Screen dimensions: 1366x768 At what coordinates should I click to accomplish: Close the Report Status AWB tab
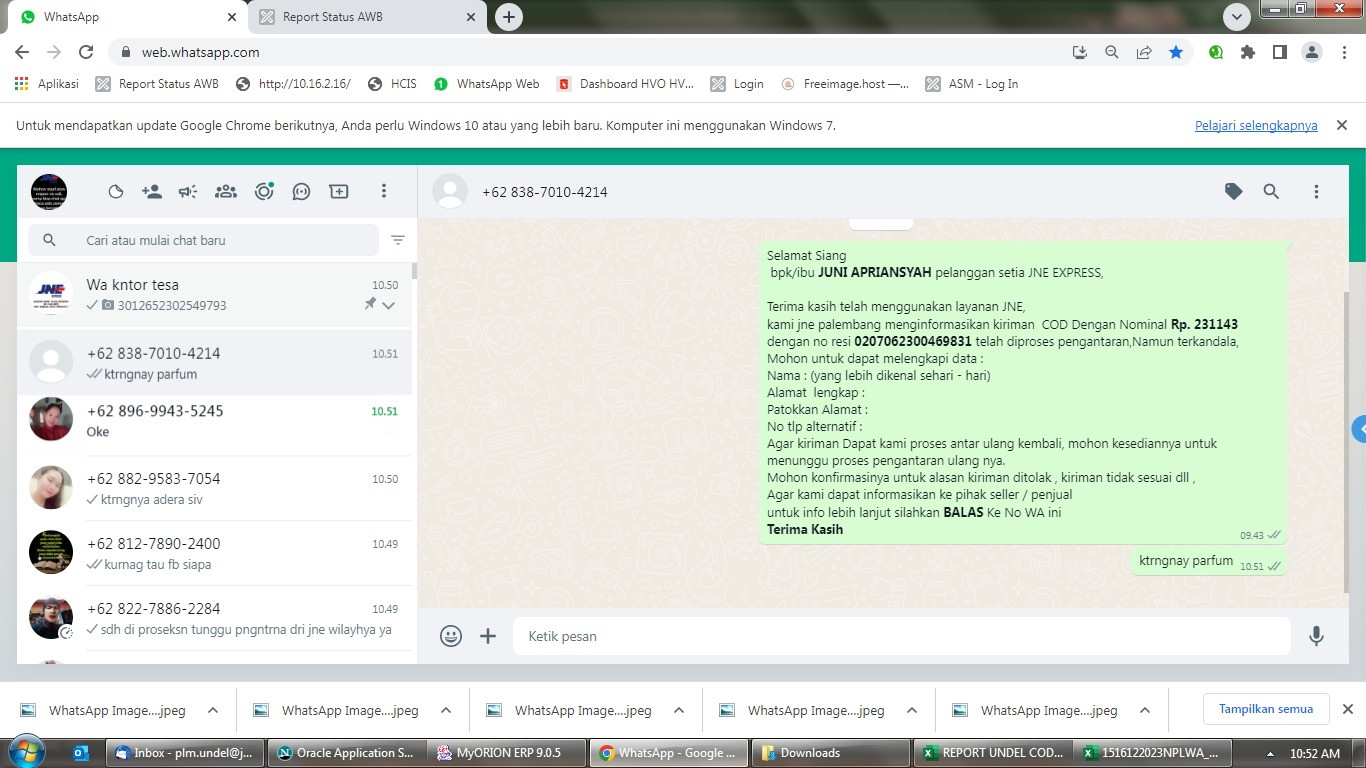tap(472, 17)
